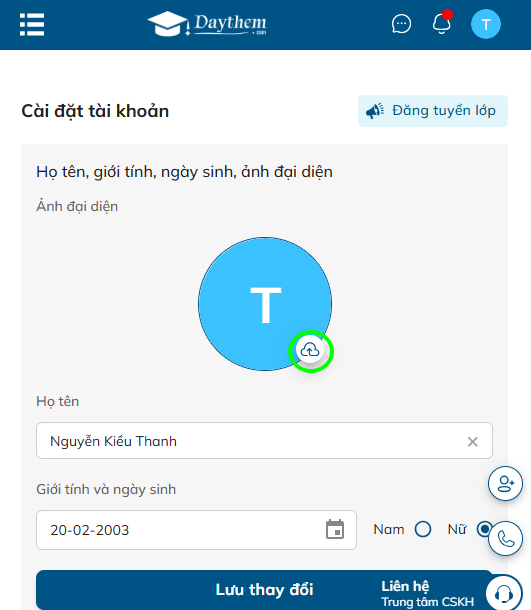The width and height of the screenshot is (531, 610).
Task: Open the headset support center icon
Action: click(504, 593)
